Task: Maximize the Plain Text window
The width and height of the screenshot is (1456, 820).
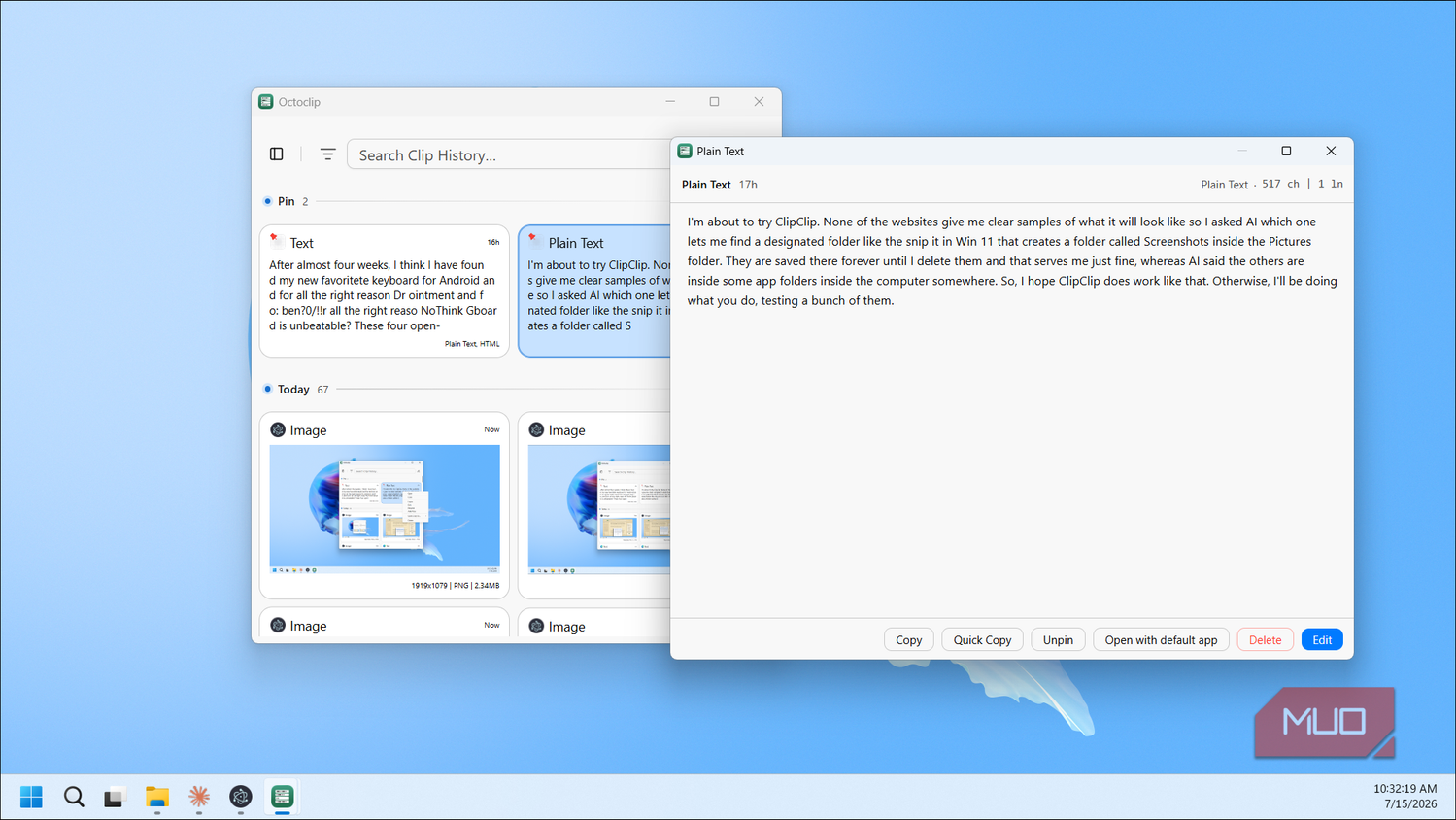Action: (x=1286, y=151)
